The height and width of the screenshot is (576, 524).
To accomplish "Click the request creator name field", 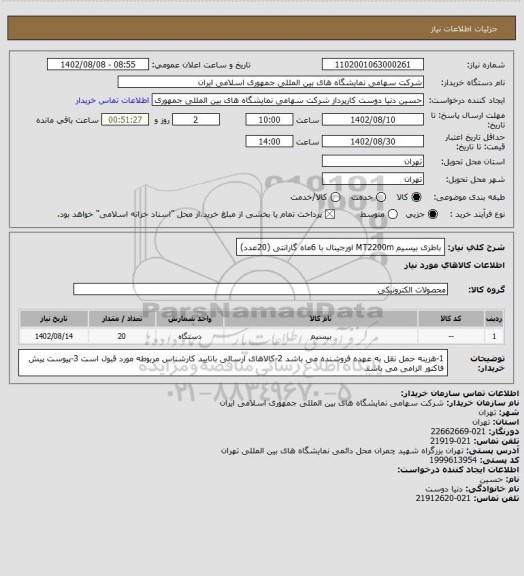I will [x=288, y=100].
